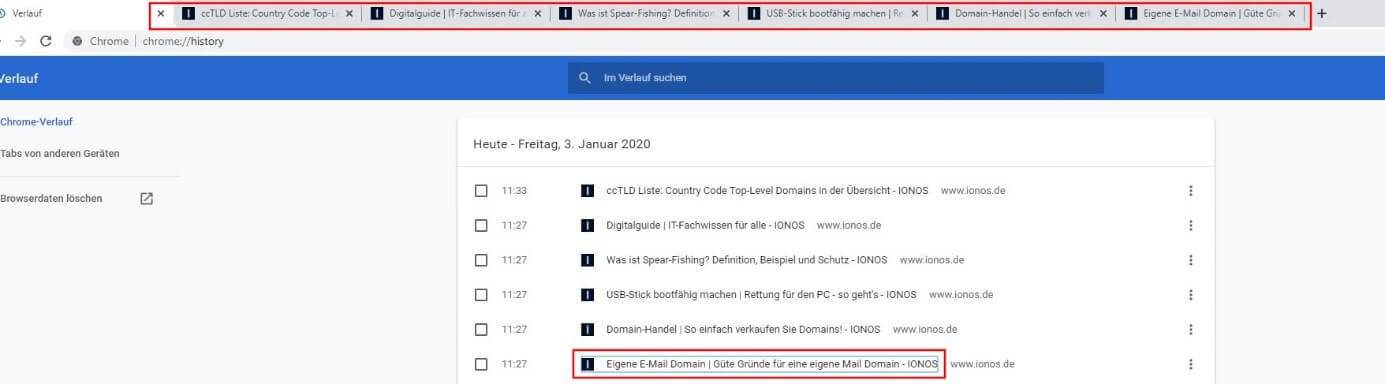Click IONOS favicon of Domain-Handel history entry
Viewport: 1385px width, 384px height.
pyautogui.click(x=588, y=329)
